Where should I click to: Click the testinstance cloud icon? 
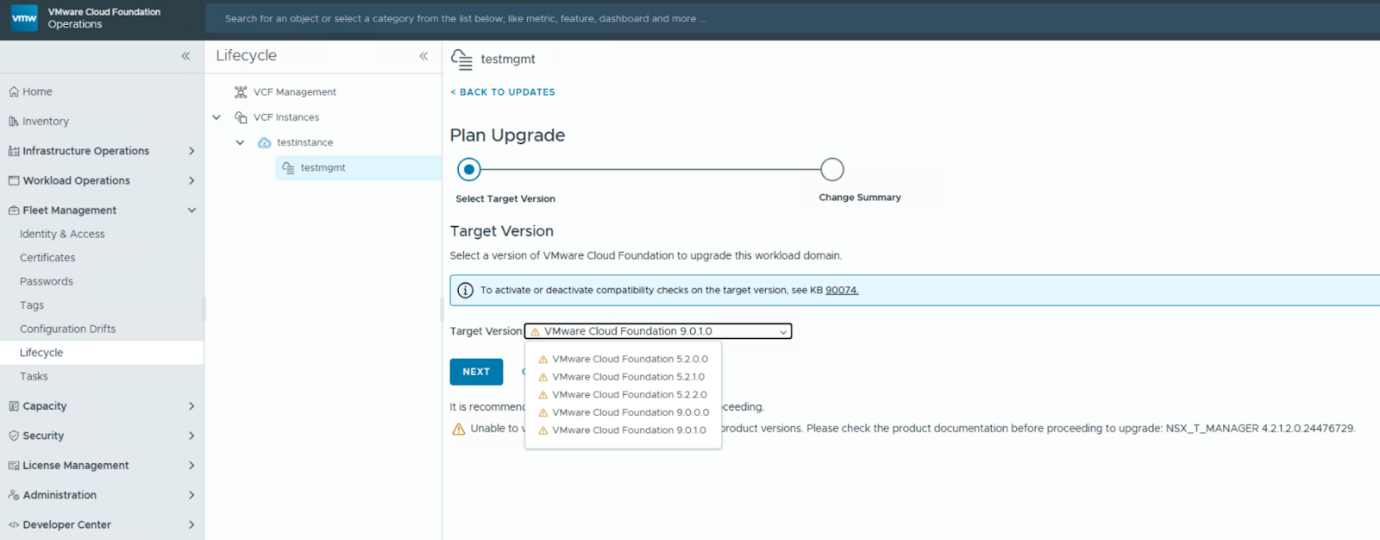pos(264,143)
